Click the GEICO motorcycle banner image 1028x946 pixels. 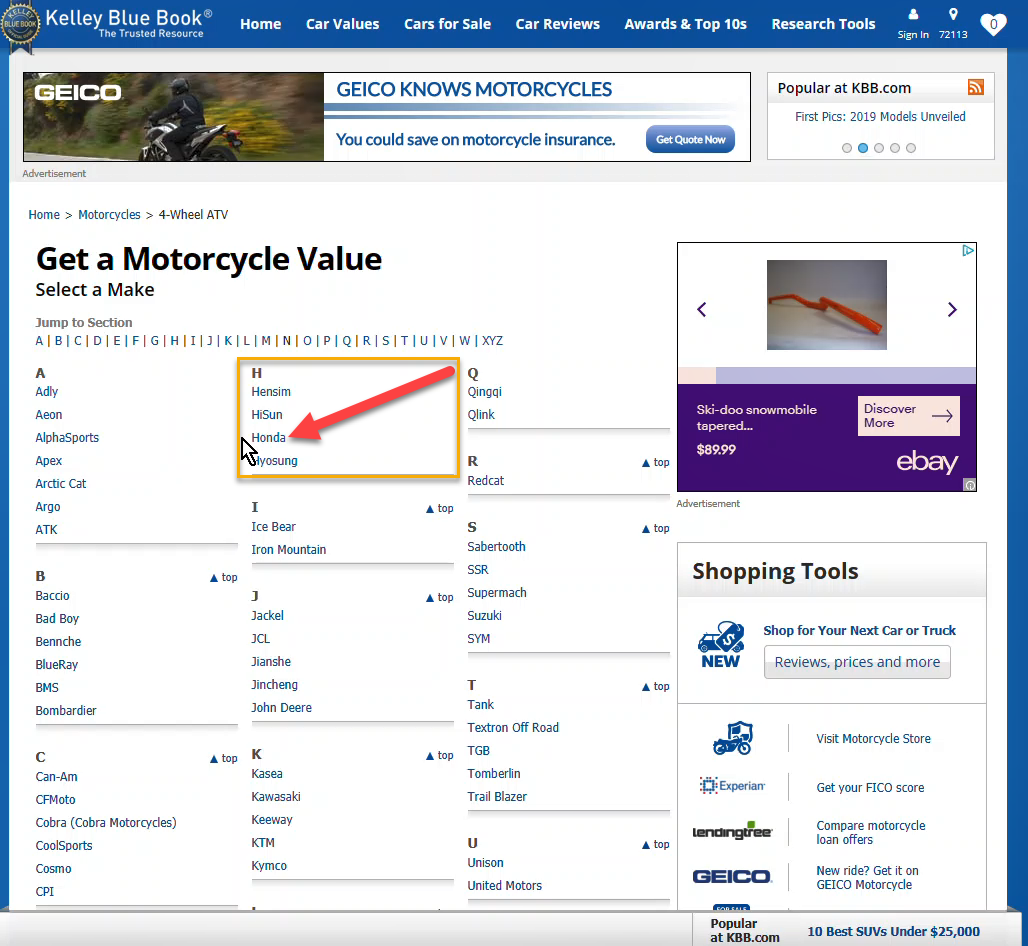click(174, 117)
